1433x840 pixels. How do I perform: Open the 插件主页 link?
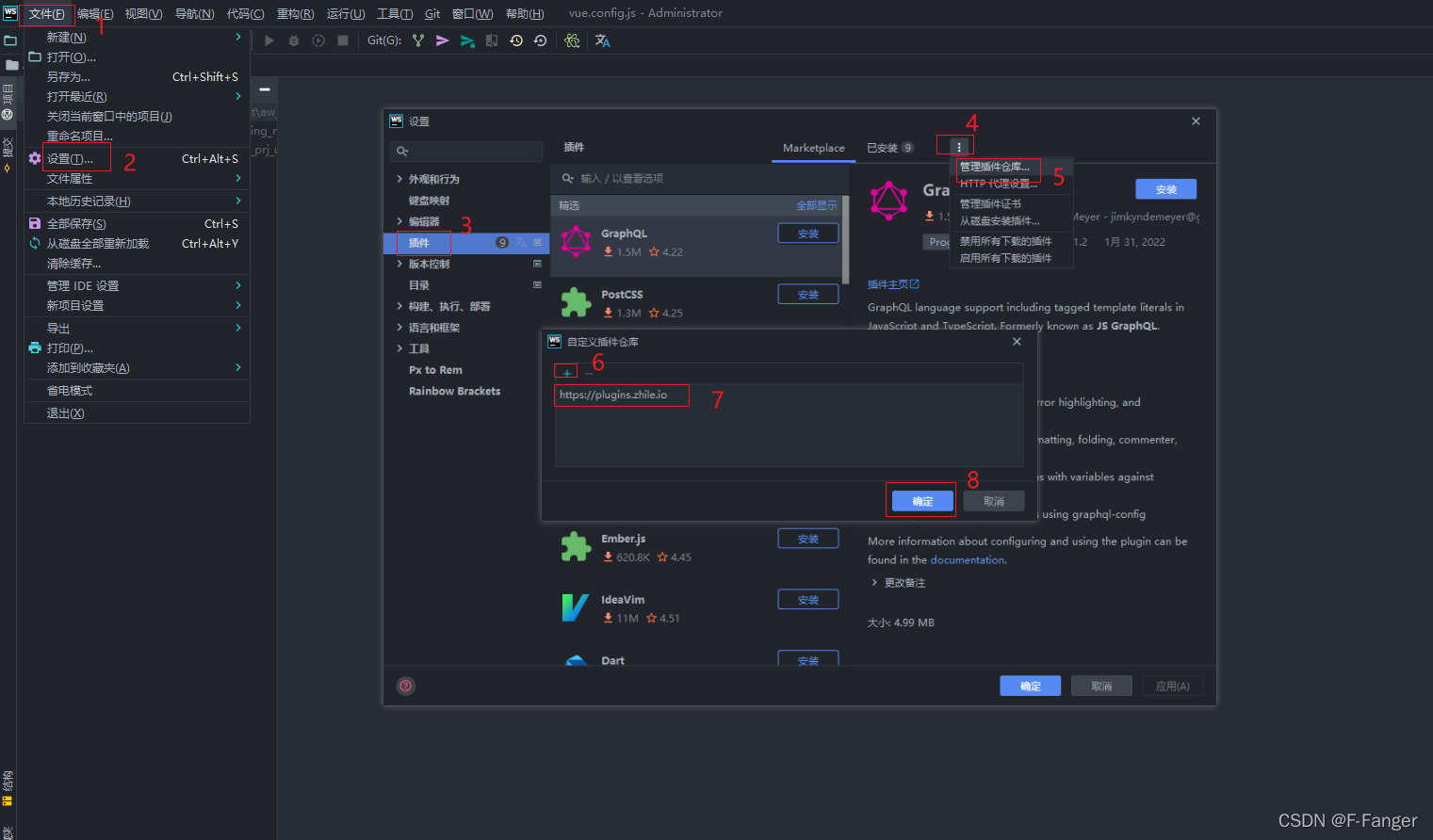pos(893,284)
